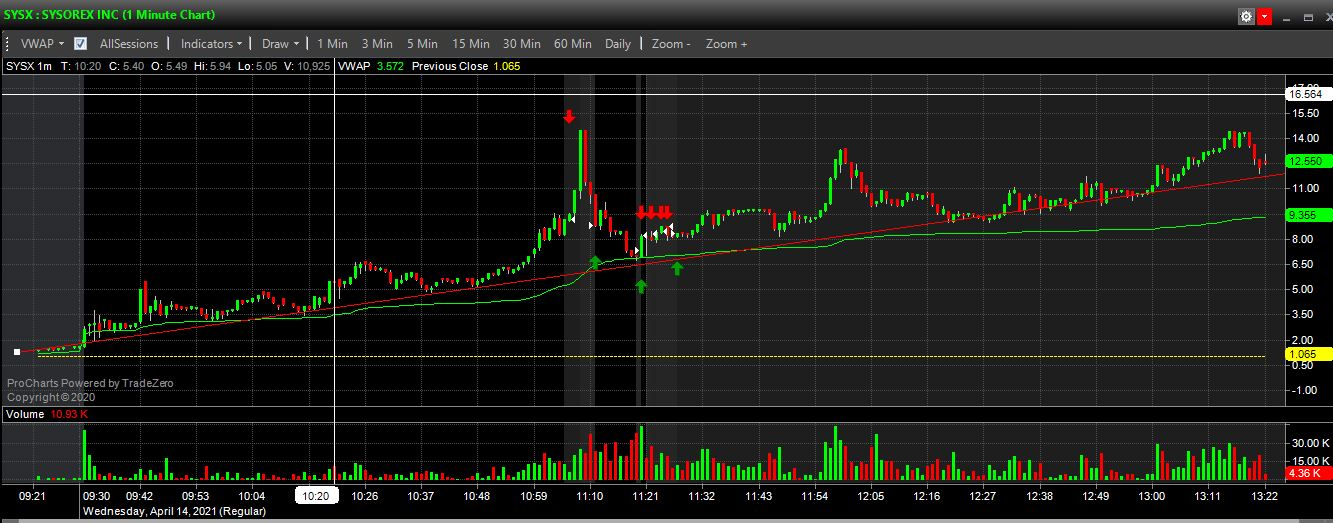Select the 12.550 last price tag

coord(1309,161)
